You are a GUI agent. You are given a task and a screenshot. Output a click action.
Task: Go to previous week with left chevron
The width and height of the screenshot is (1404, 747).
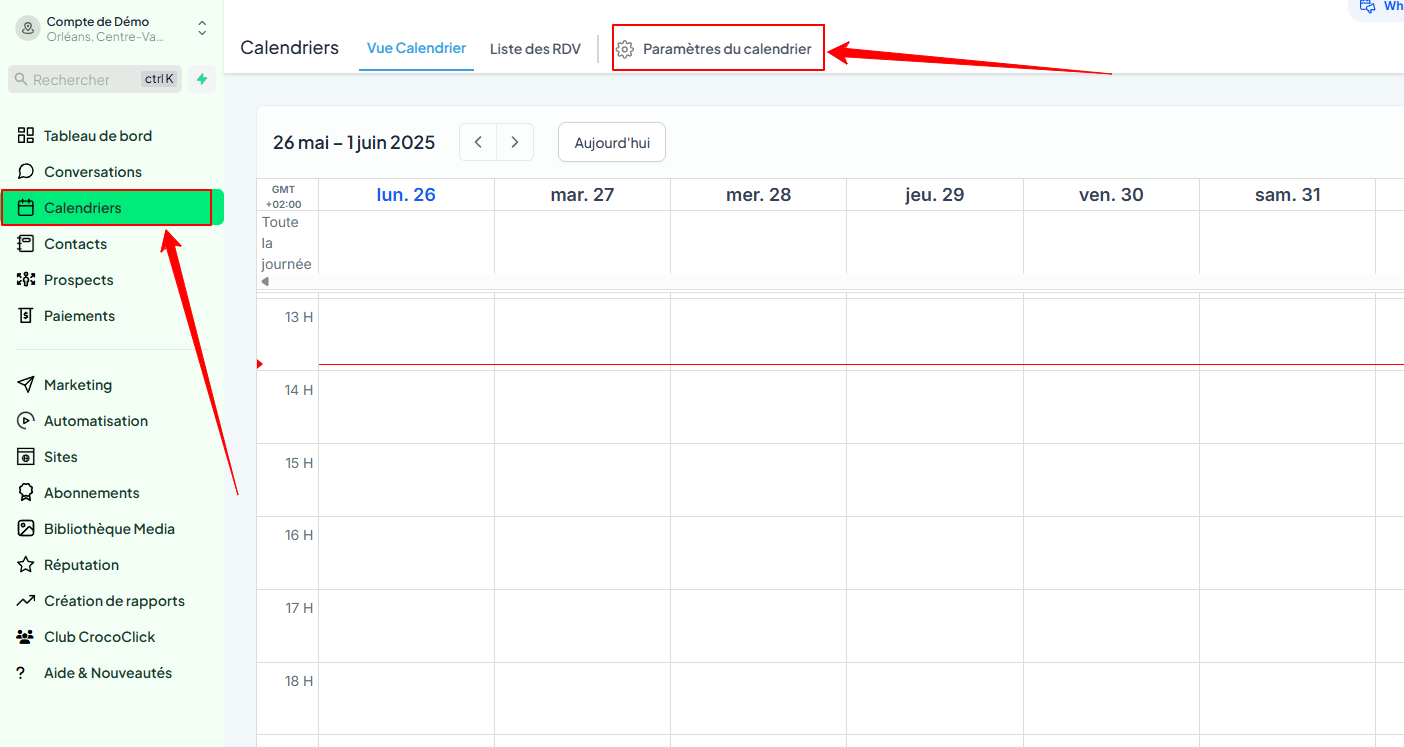pos(478,142)
